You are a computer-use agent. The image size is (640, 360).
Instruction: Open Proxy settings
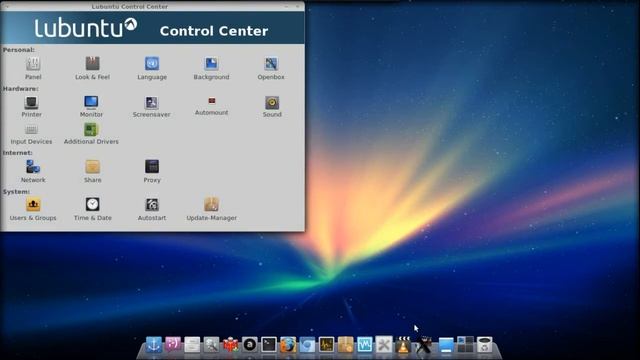(x=152, y=171)
